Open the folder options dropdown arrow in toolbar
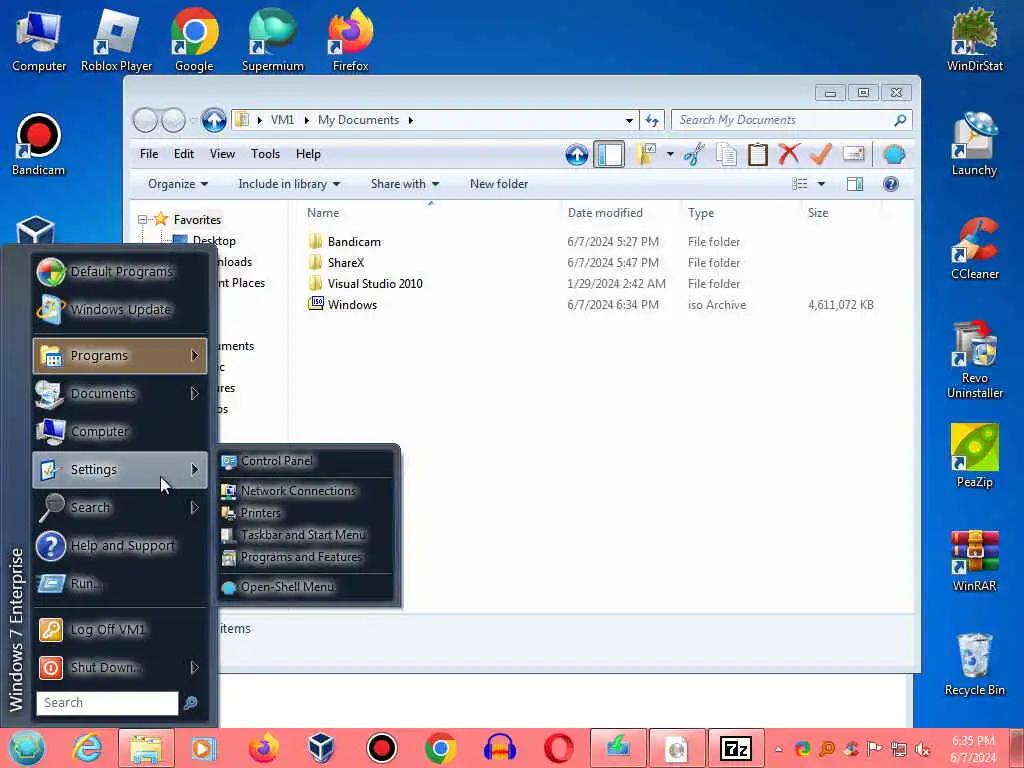This screenshot has height=768, width=1024. 670,155
